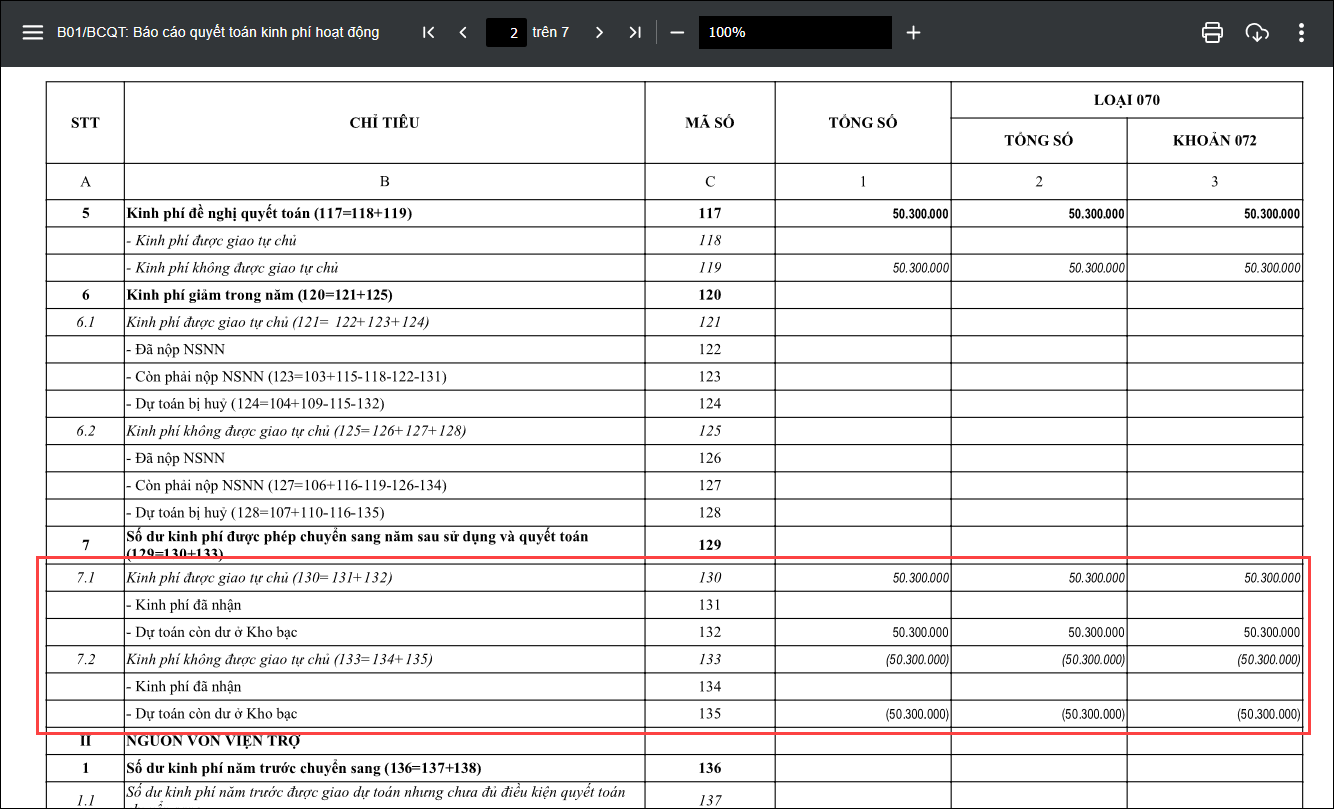Zoom in with the plus button
The width and height of the screenshot is (1334, 809).
913,32
